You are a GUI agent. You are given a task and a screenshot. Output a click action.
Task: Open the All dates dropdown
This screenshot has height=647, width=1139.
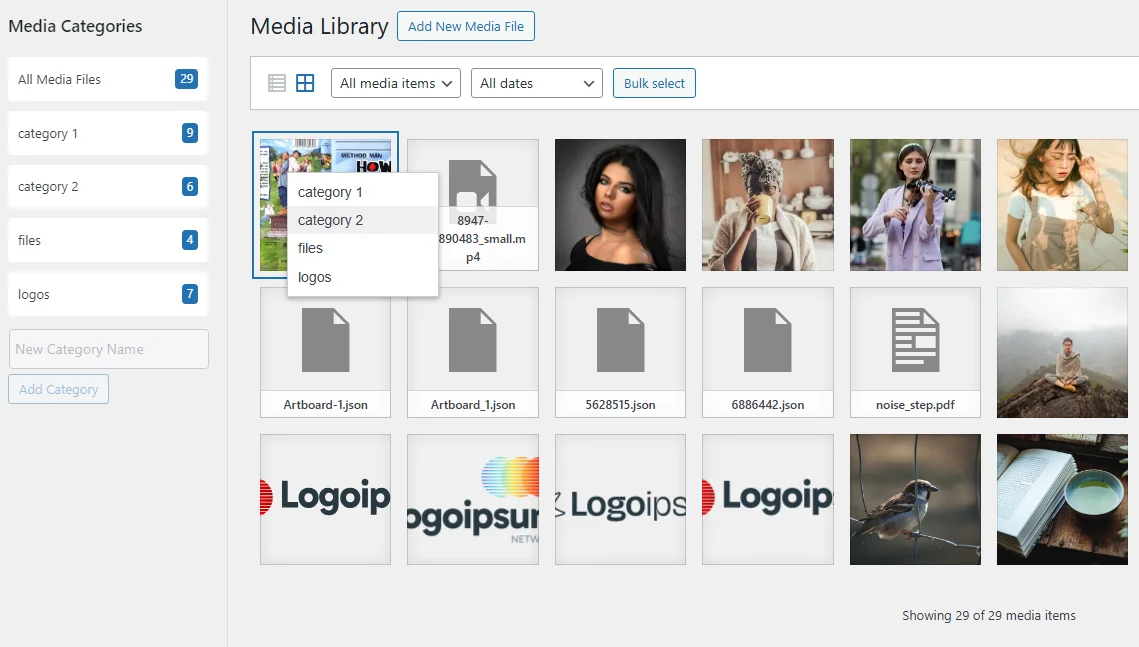tap(536, 83)
